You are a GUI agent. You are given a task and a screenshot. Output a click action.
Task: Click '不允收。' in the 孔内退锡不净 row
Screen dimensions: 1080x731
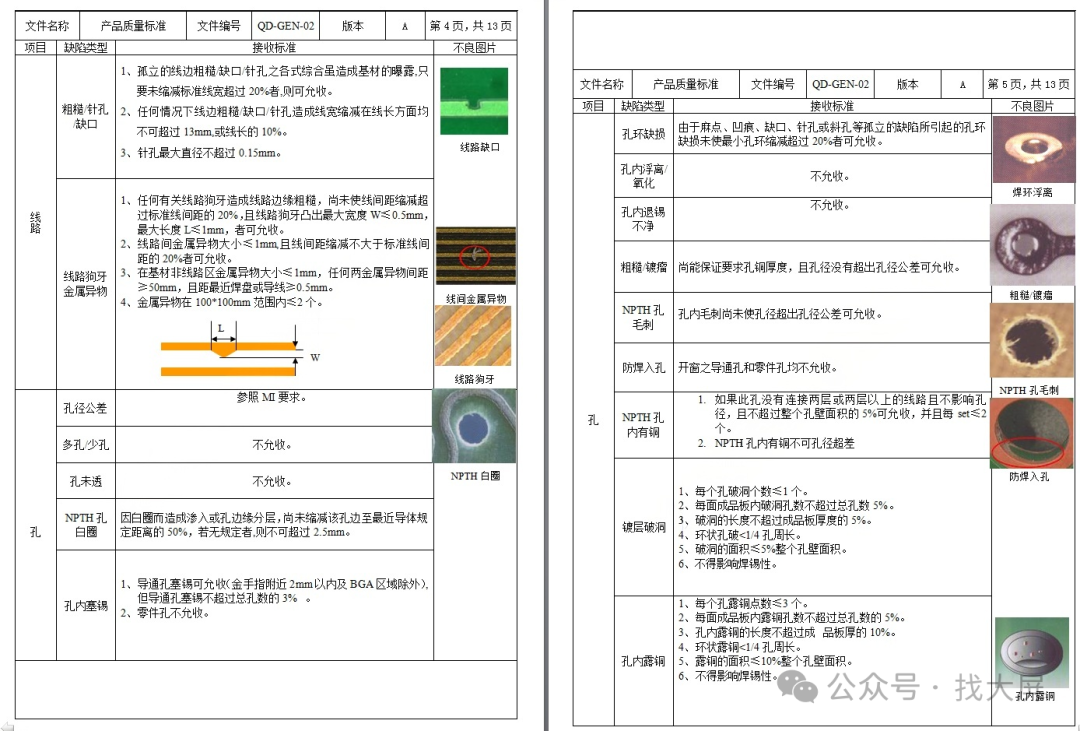click(829, 205)
